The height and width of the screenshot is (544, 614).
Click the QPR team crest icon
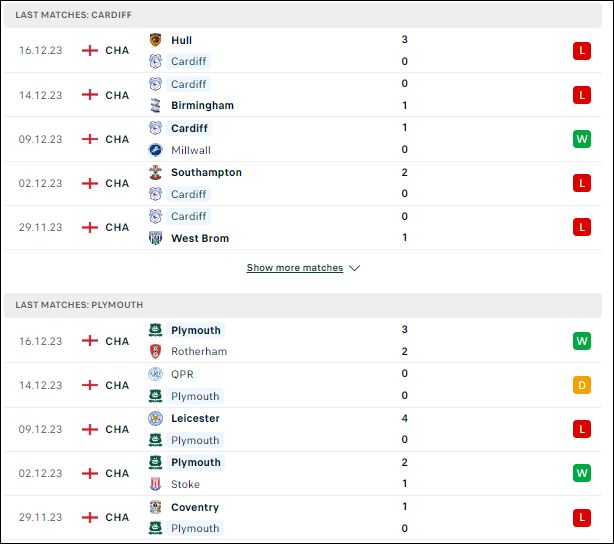(x=155, y=374)
